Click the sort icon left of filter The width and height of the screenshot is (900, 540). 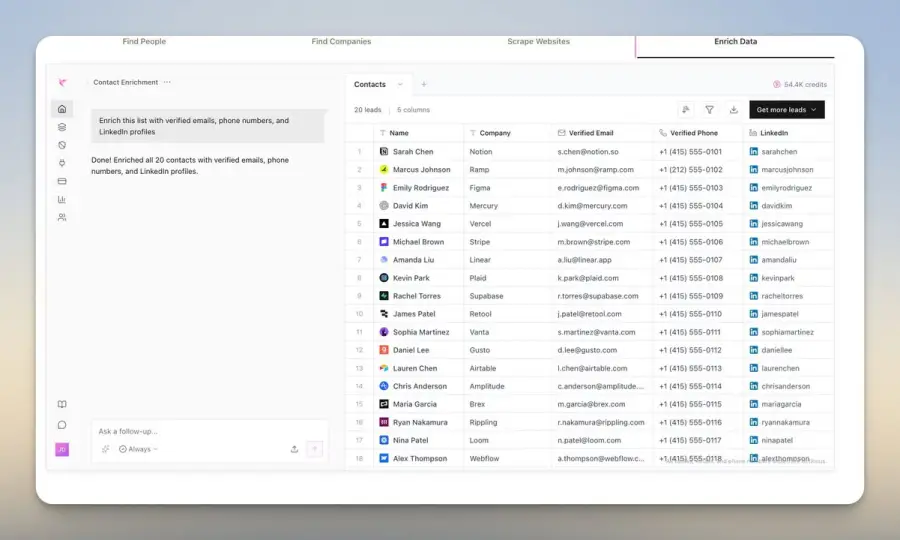[x=686, y=110]
